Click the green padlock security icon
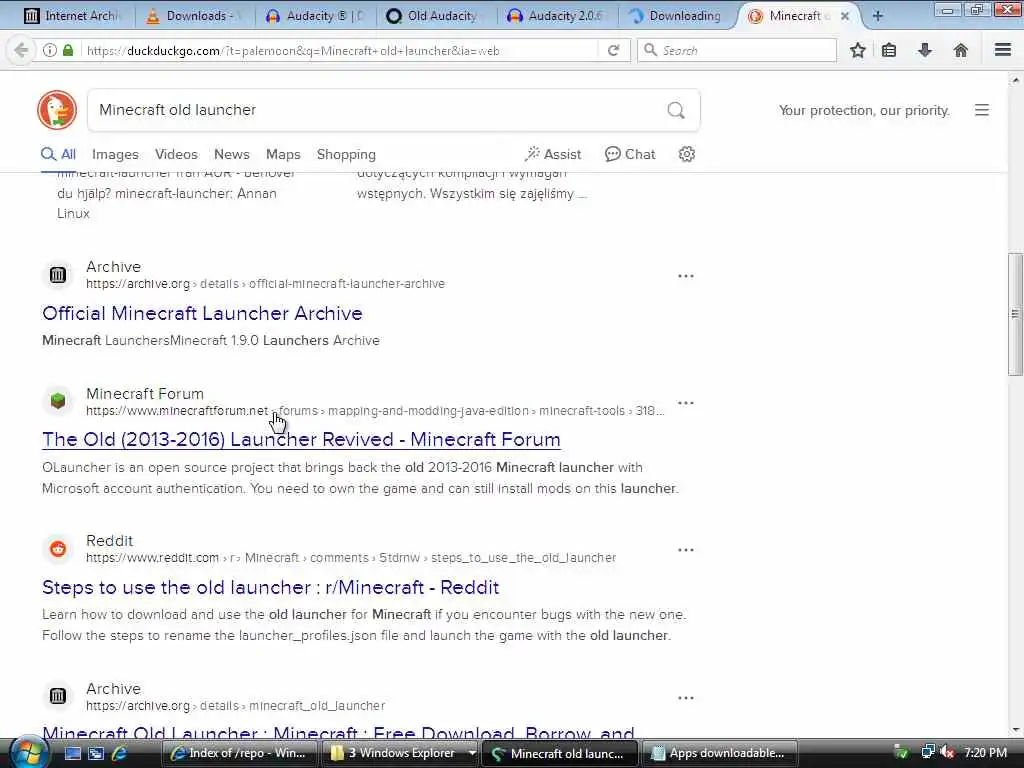Screen dimensions: 1024x768 coord(68,50)
